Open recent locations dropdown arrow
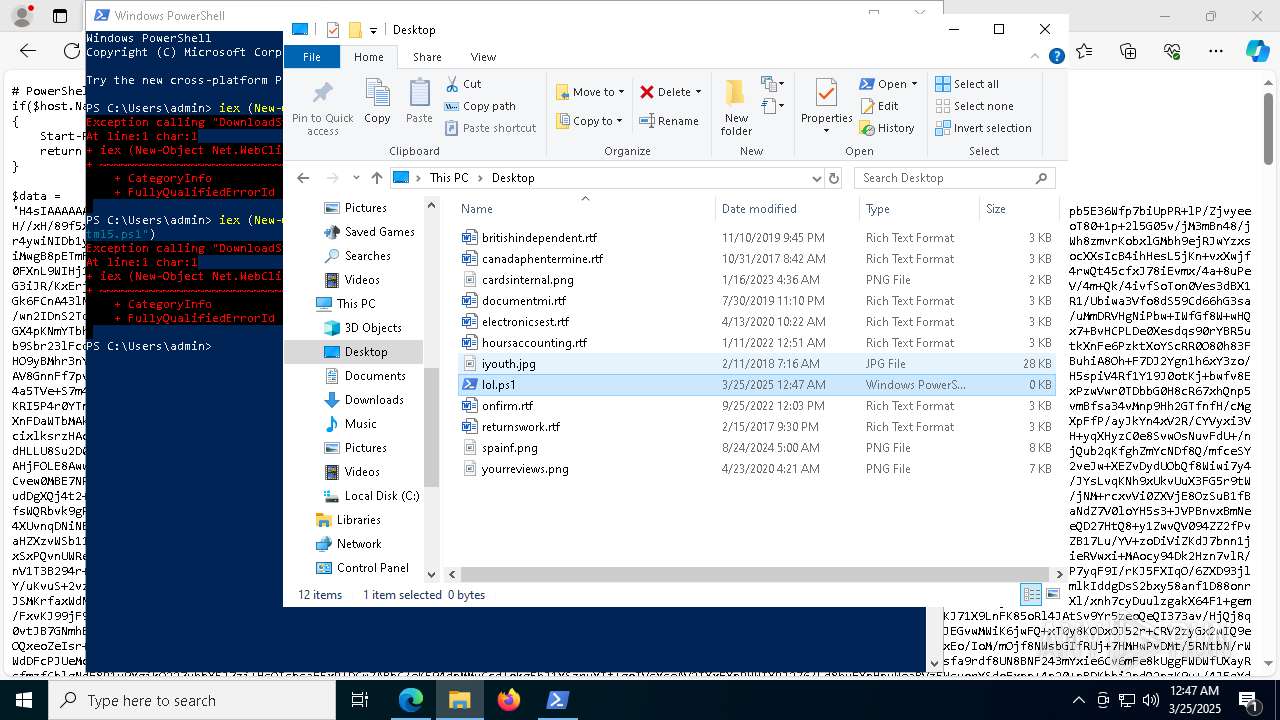 pyautogui.click(x=355, y=178)
